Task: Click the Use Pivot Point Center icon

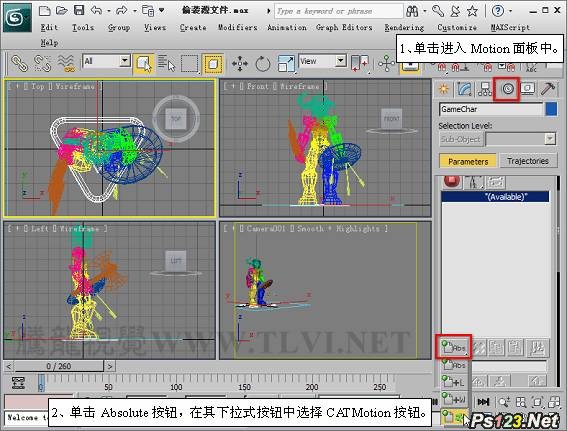Action: pos(360,64)
